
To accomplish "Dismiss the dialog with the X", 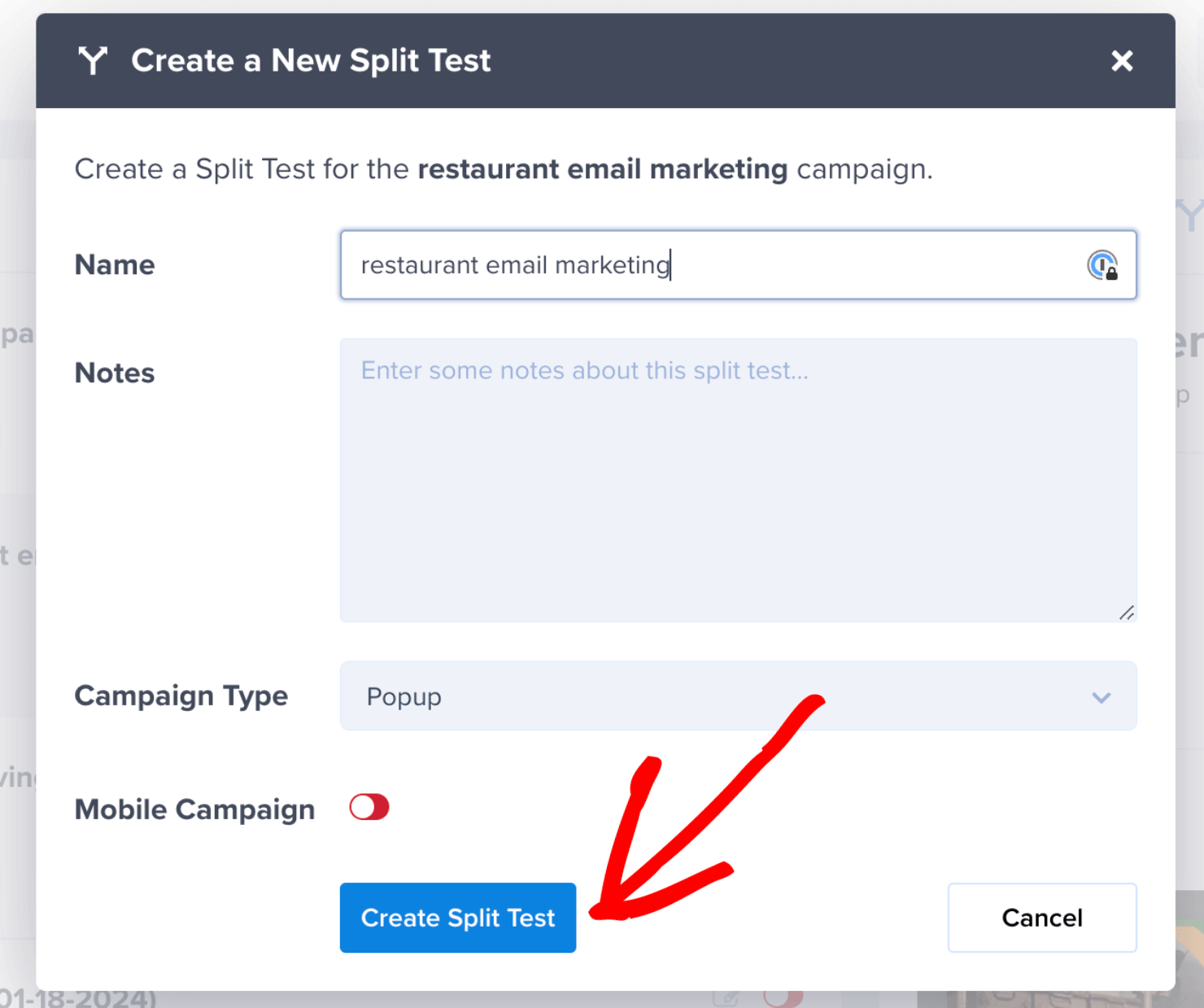I will (x=1122, y=60).
